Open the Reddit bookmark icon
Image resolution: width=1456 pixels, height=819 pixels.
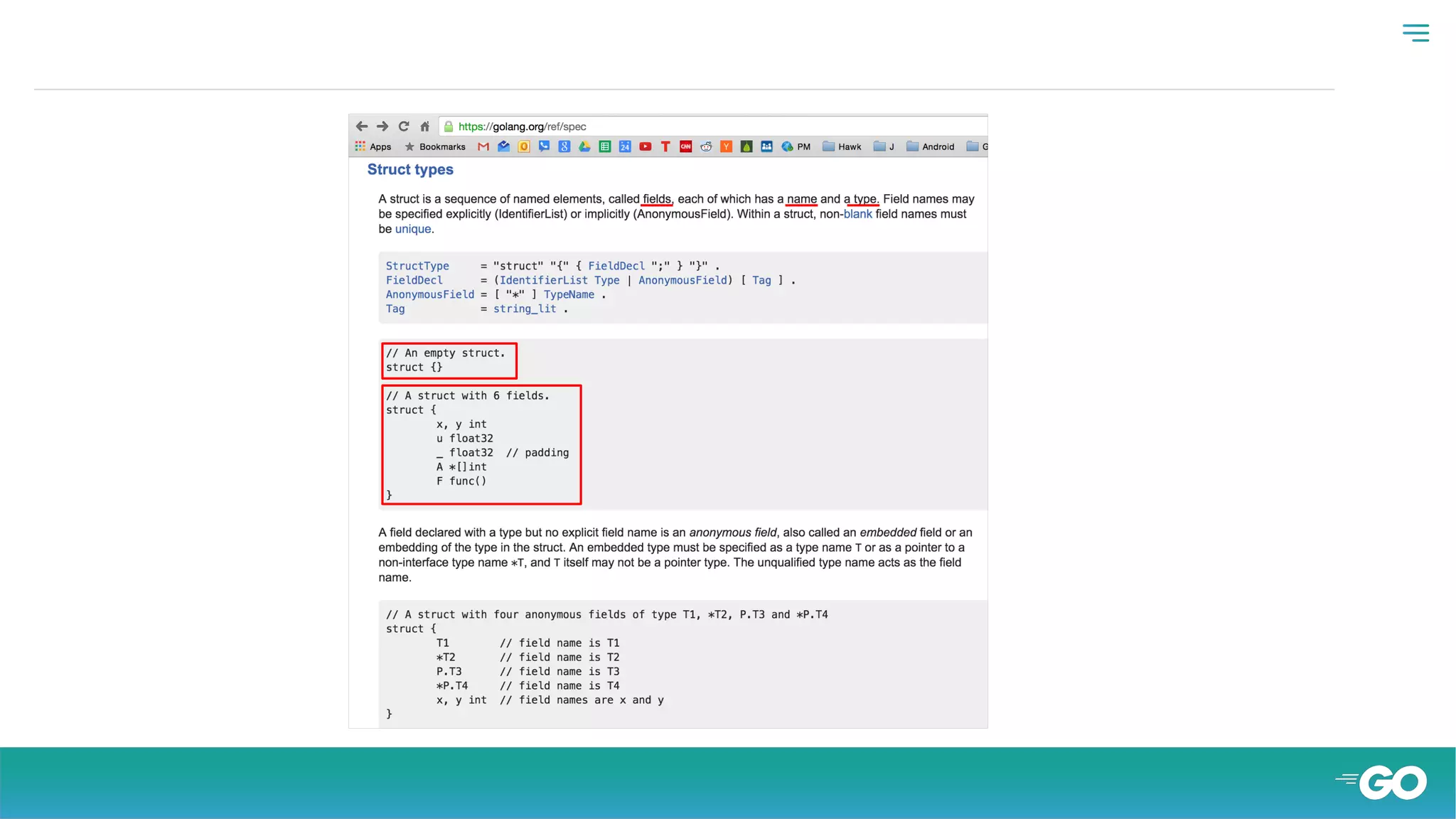(x=706, y=146)
